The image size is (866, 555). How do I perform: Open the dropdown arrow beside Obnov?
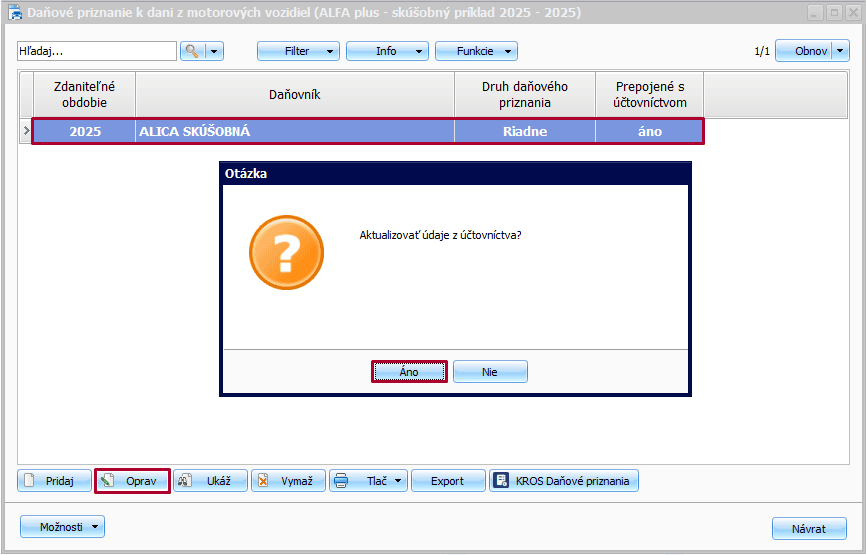(x=840, y=51)
